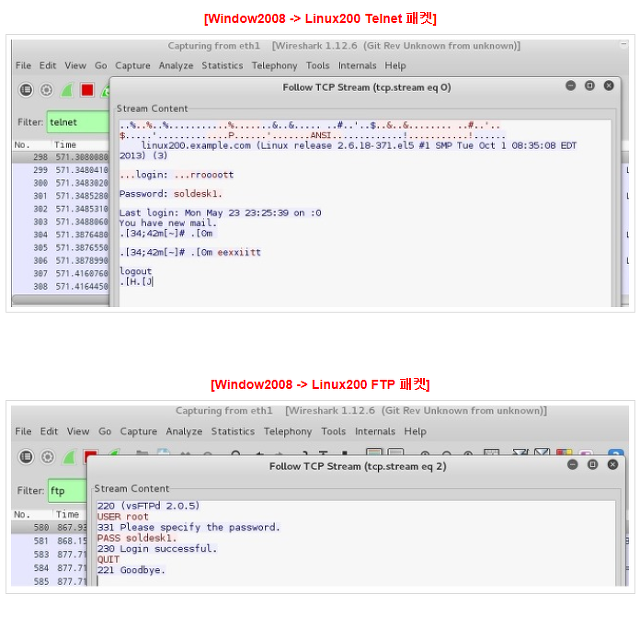Image resolution: width=640 pixels, height=617 pixels.
Task: Open Internals menu in telnet capture window
Action: [357, 66]
